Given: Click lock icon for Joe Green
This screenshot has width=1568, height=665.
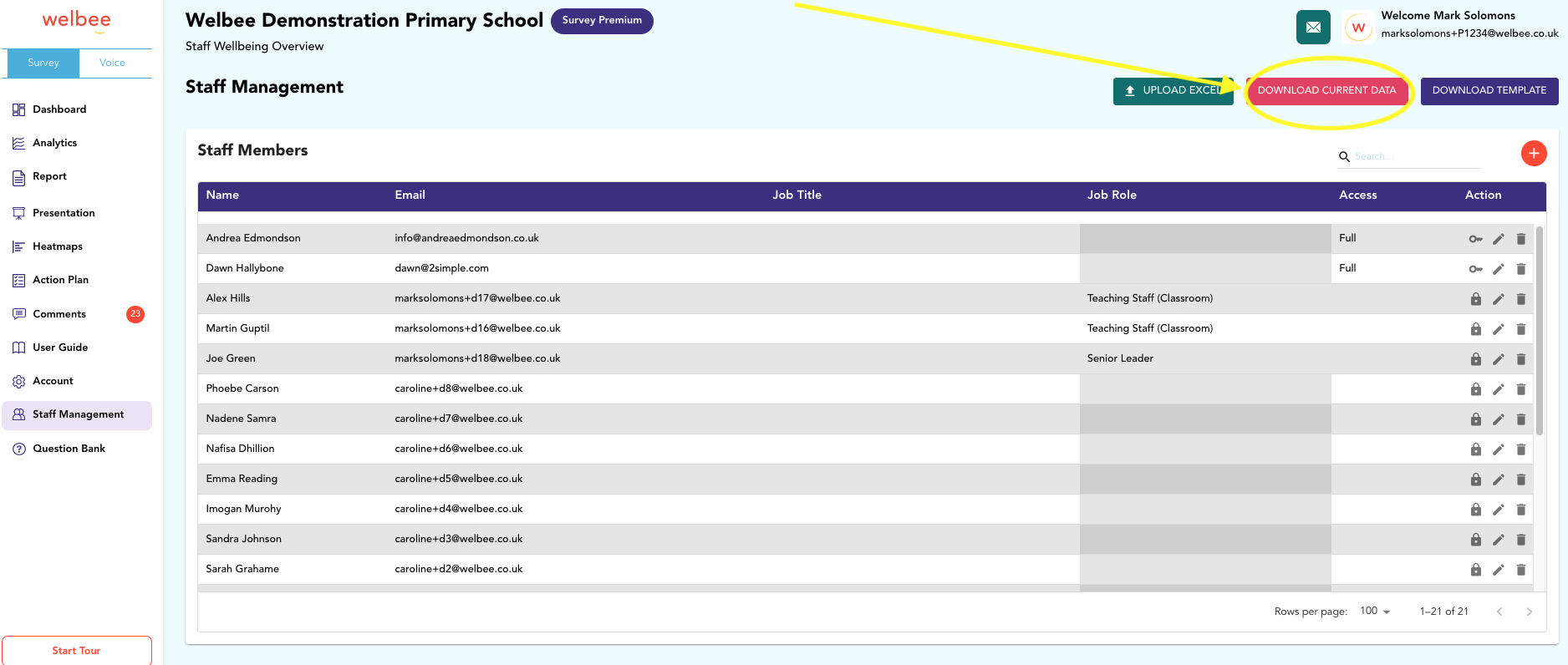Looking at the screenshot, I should [x=1476, y=359].
